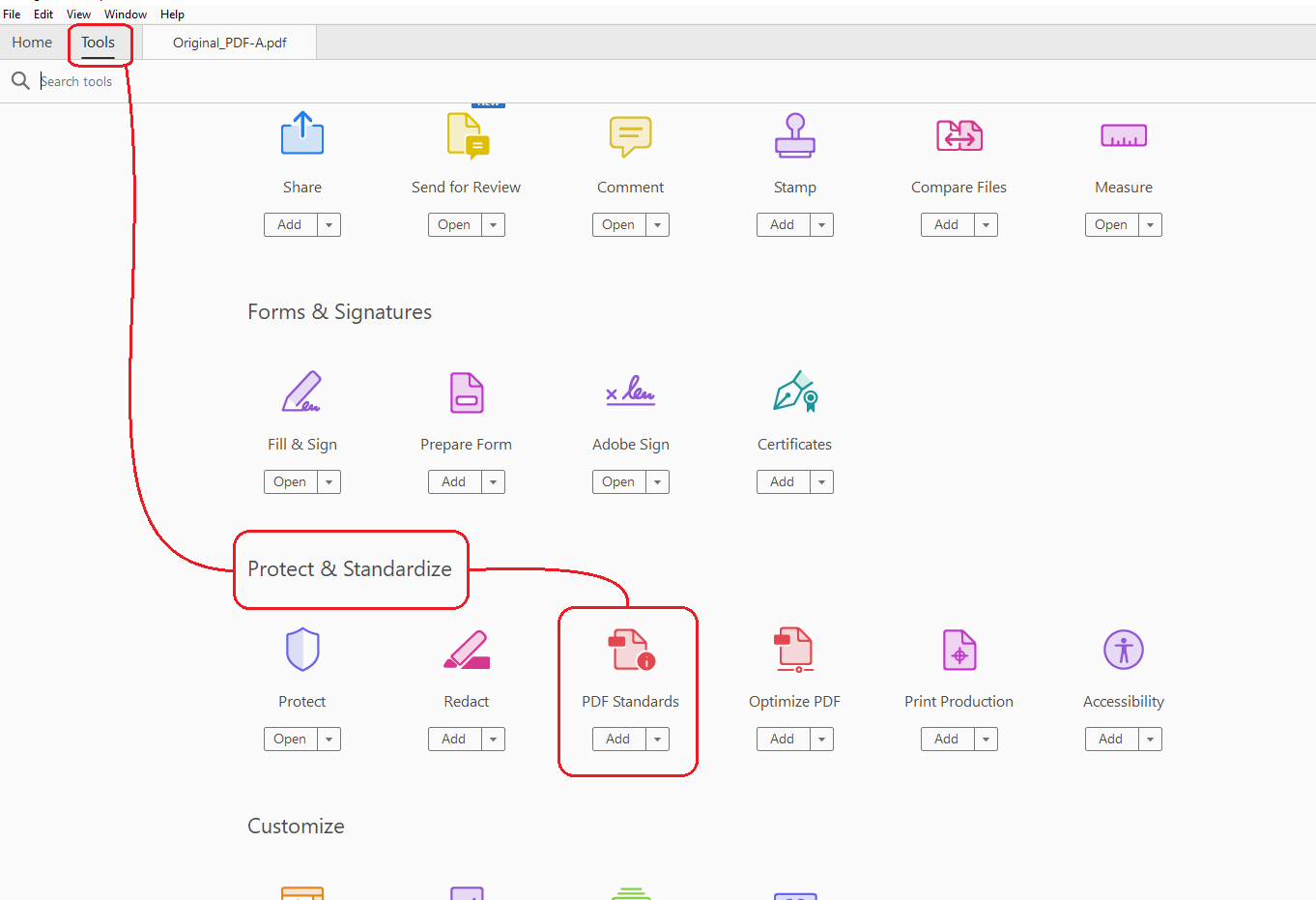Switch to the Home tab
The image size is (1316, 900).
(32, 42)
